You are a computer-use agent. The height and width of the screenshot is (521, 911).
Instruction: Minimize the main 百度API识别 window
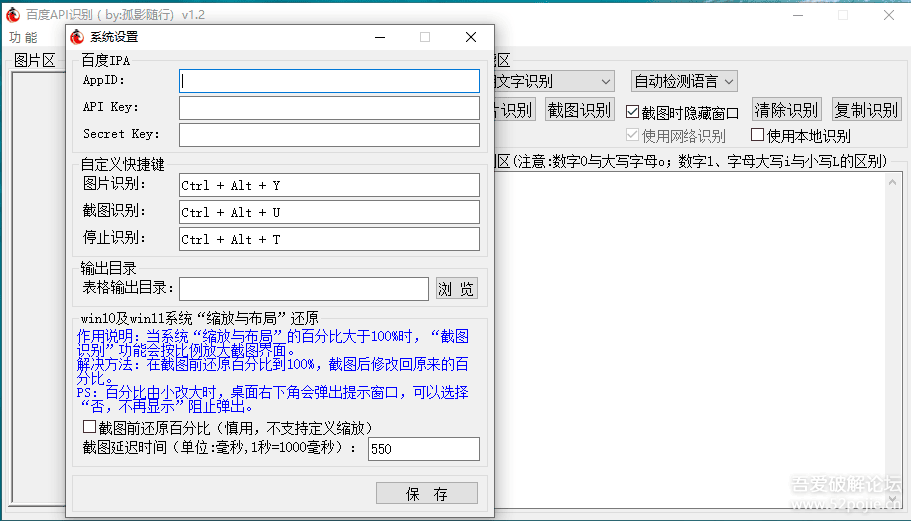[798, 15]
